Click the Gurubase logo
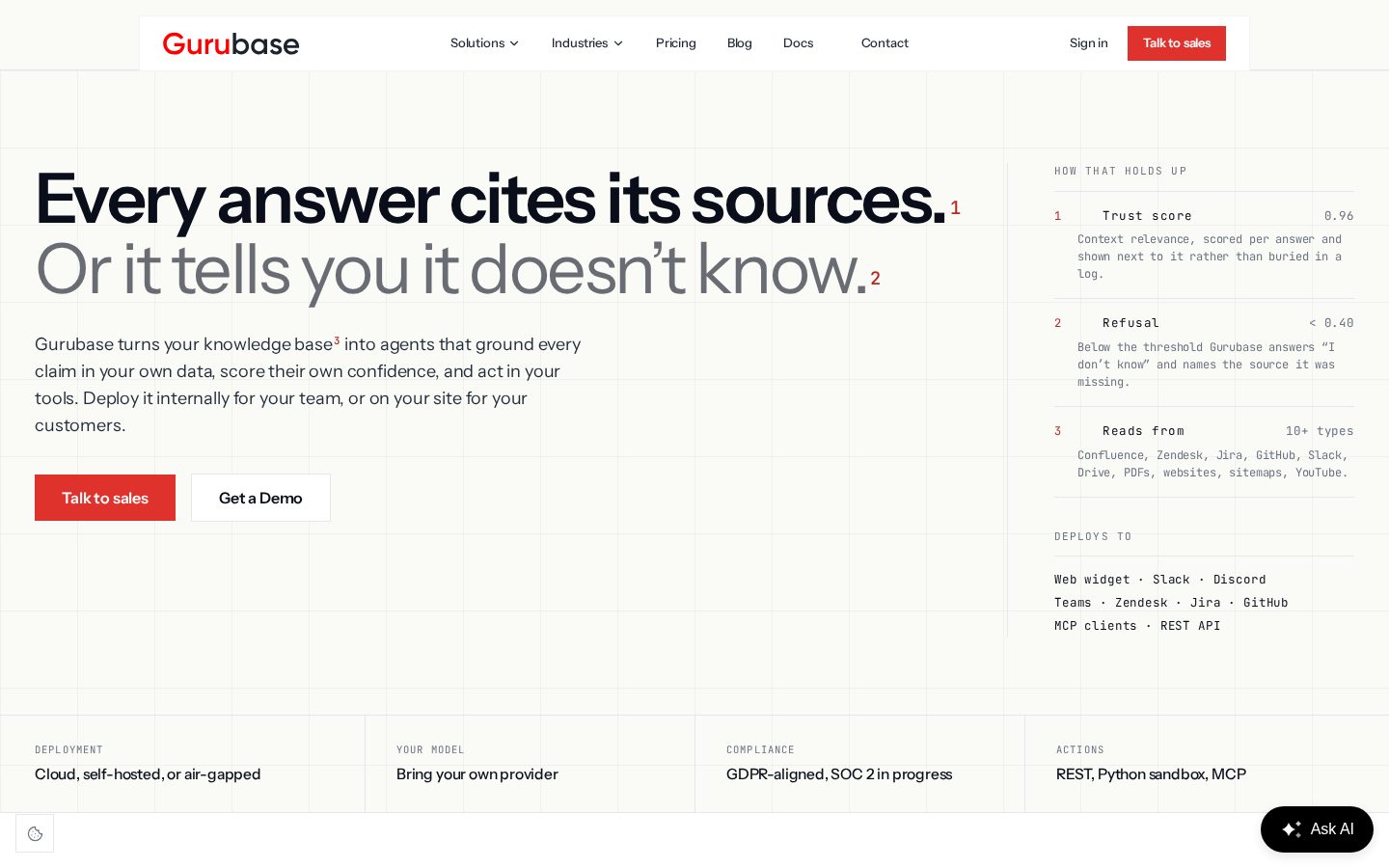 [x=231, y=43]
